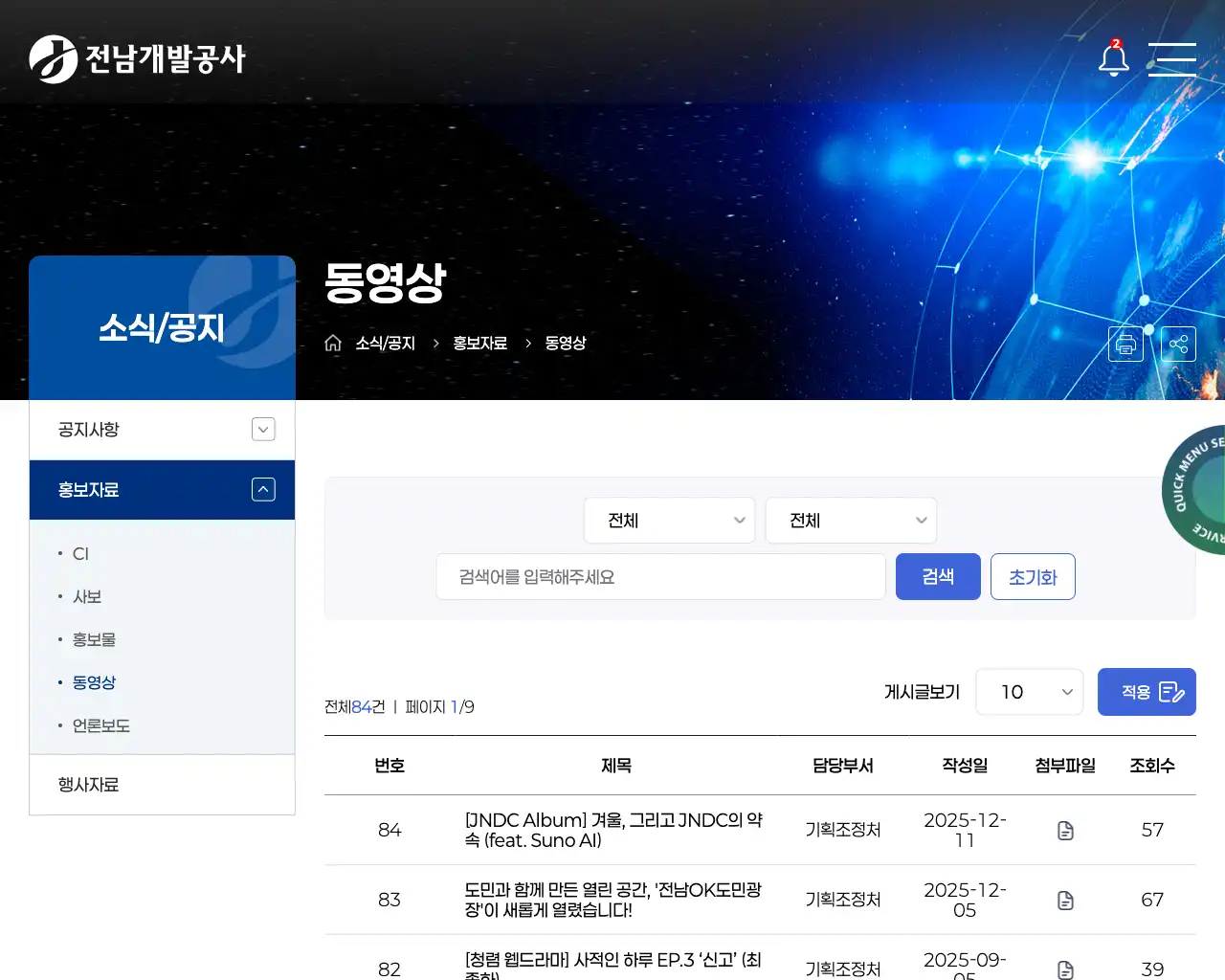Focus the 검색어를 입력해주세요 search field
1225x980 pixels.
click(x=660, y=576)
